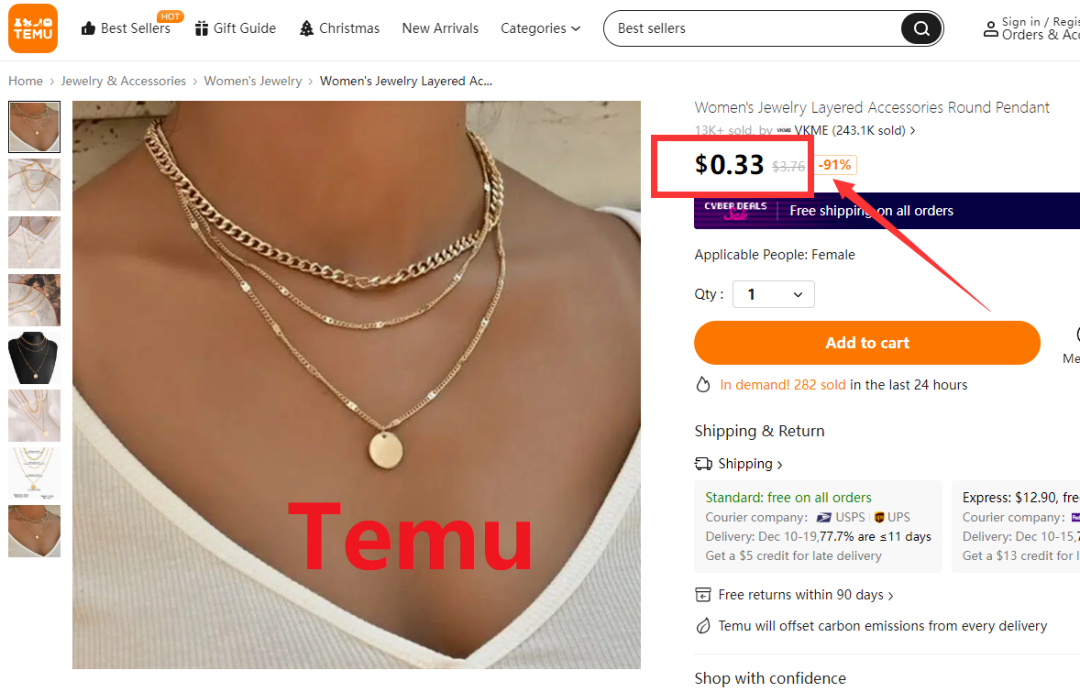Open the New Arrivals menu item
The image size is (1080, 692).
pyautogui.click(x=440, y=28)
